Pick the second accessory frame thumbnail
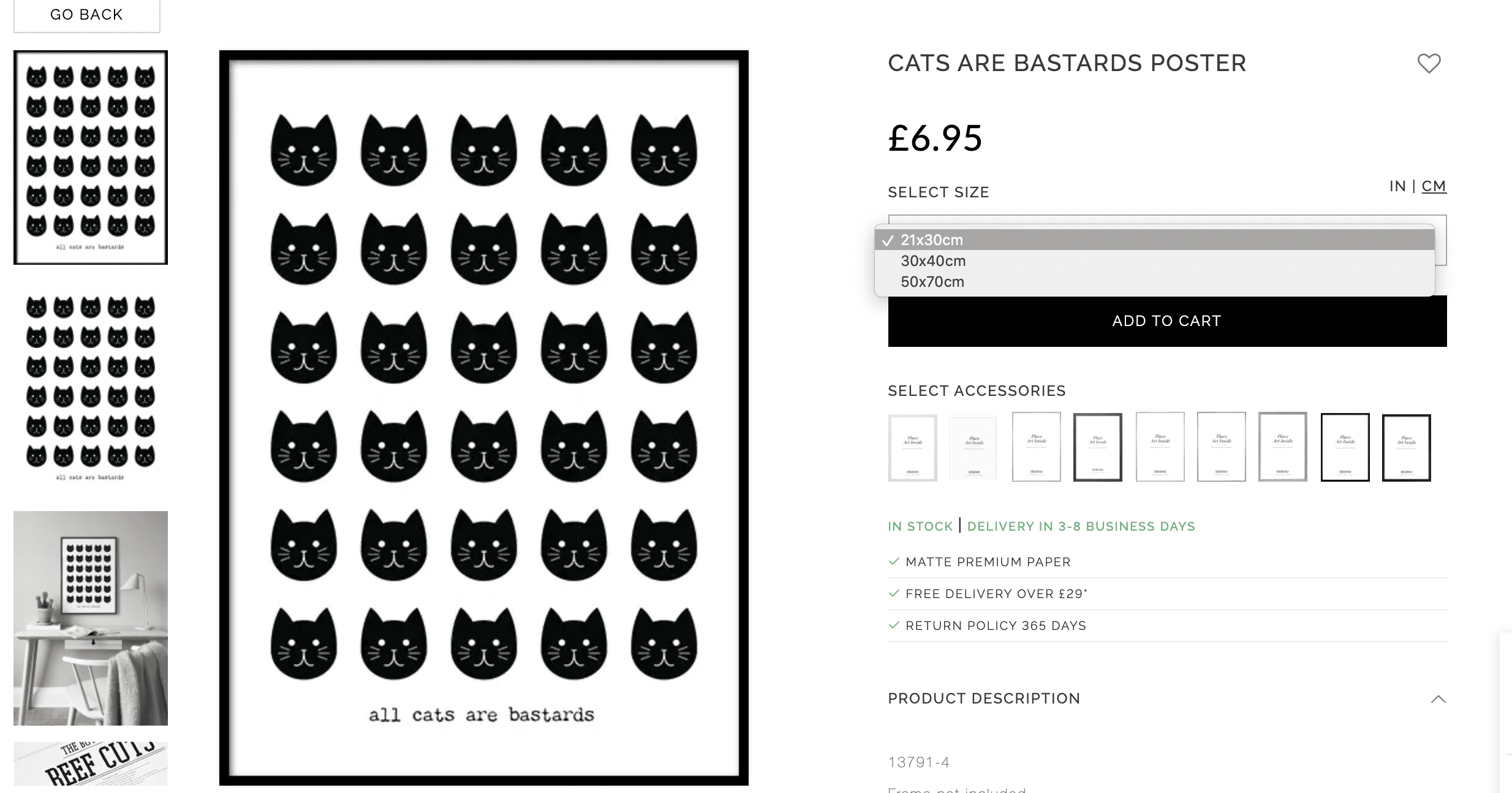 (974, 447)
